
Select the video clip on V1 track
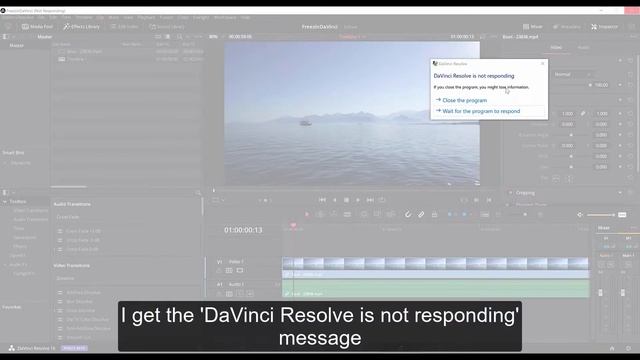click(436, 267)
